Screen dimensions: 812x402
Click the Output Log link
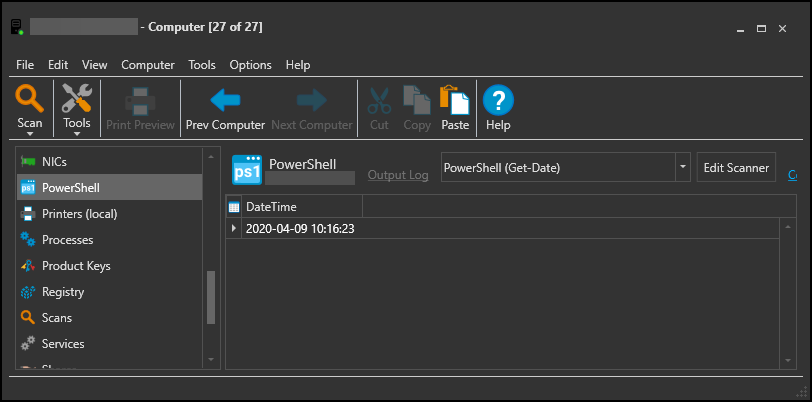398,175
